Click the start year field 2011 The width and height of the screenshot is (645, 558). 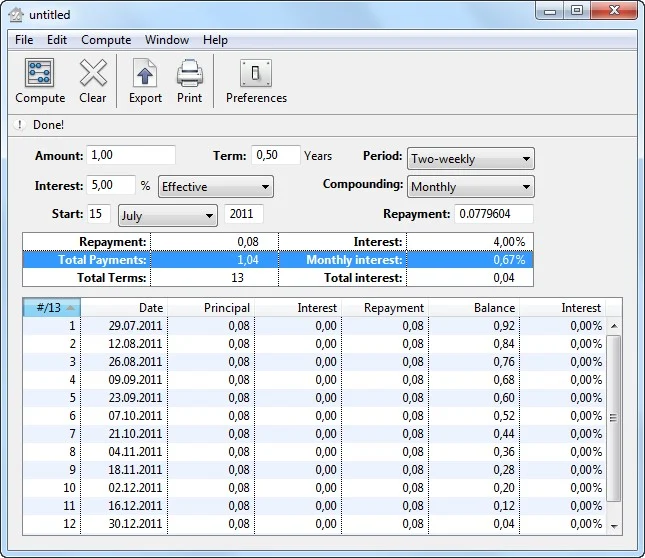click(x=244, y=214)
